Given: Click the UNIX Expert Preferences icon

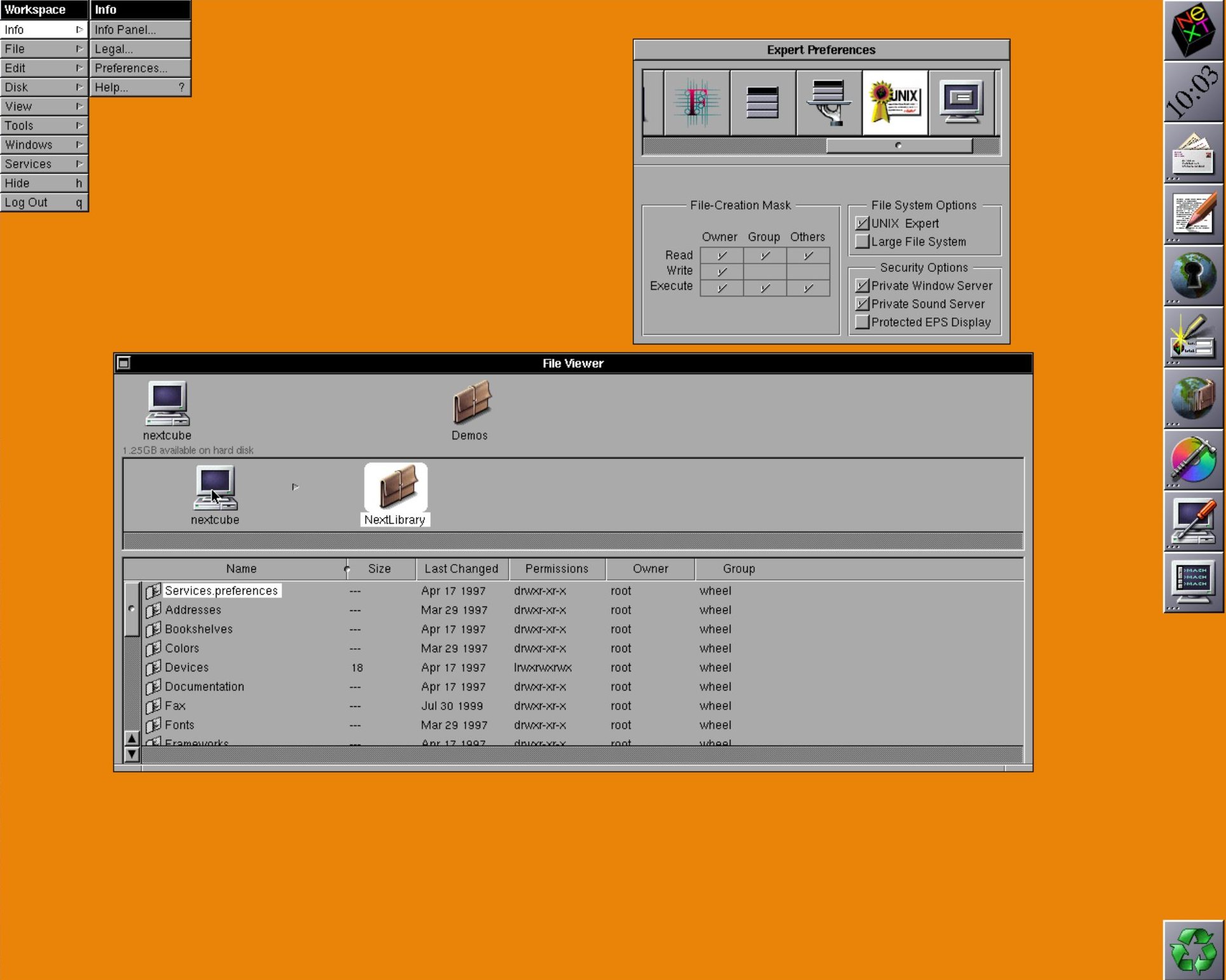Looking at the screenshot, I should (894, 103).
